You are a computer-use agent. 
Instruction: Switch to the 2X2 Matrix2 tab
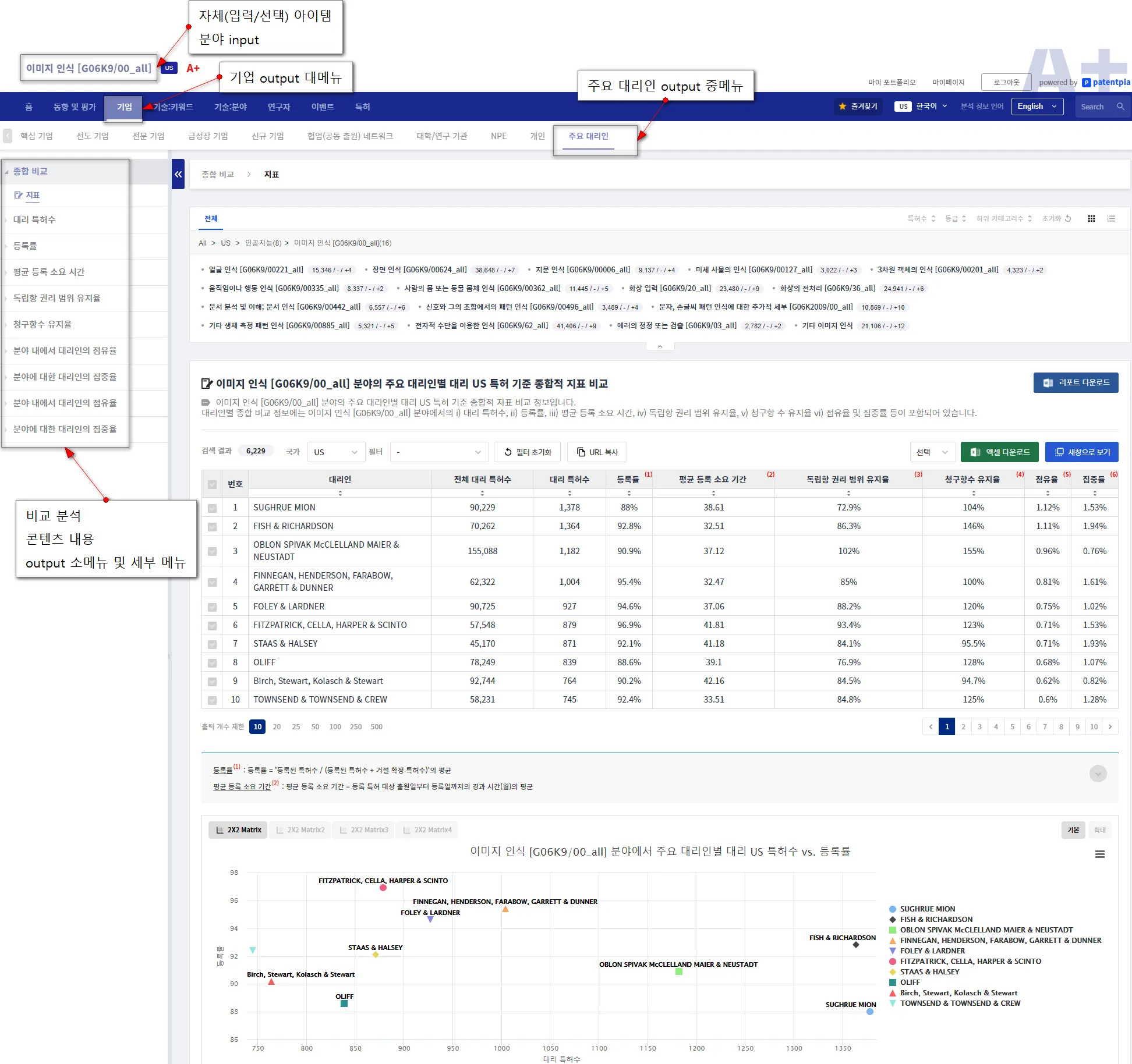(x=300, y=830)
